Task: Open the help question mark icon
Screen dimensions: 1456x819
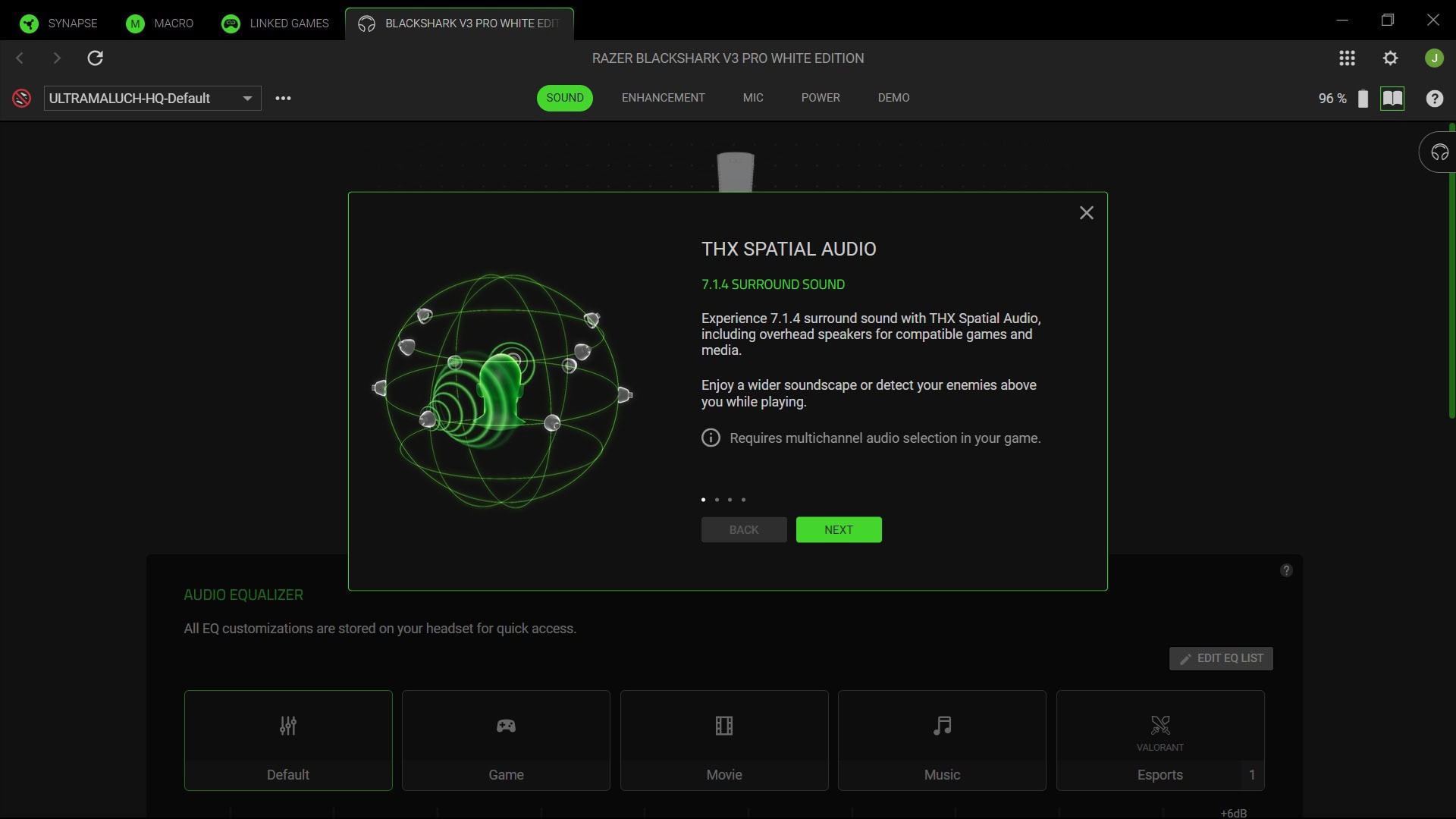Action: [x=1434, y=99]
